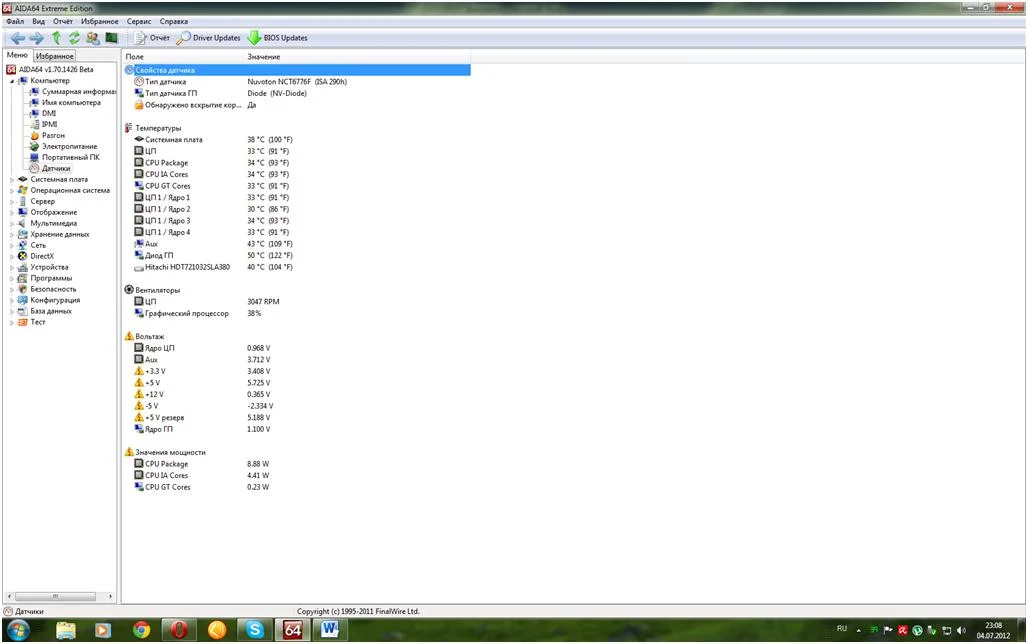Select the Конфигурация tree item
Image resolution: width=1028 pixels, height=644 pixels.
point(55,300)
